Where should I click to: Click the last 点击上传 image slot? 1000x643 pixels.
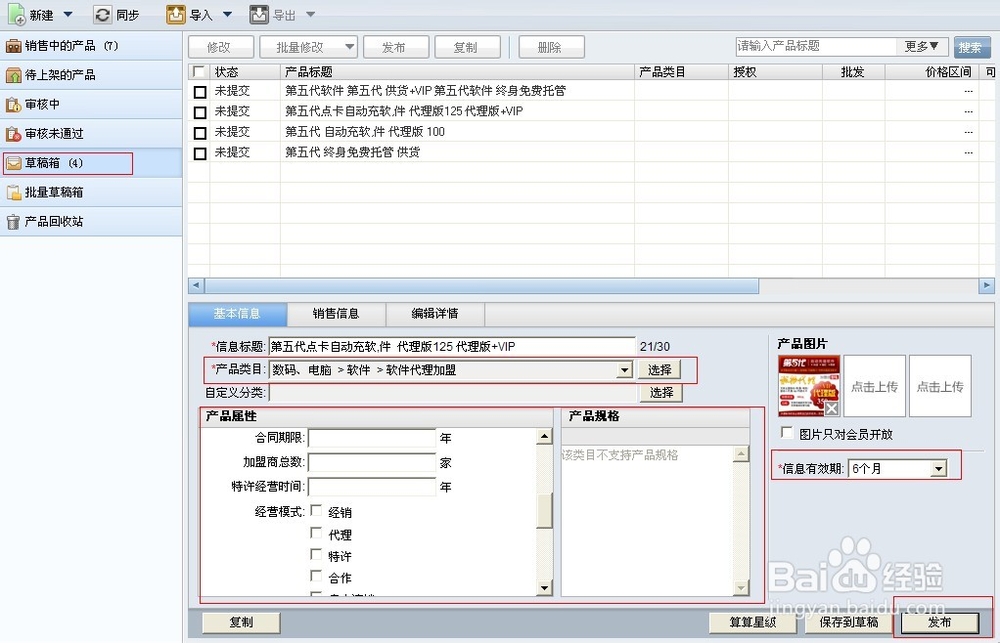940,386
